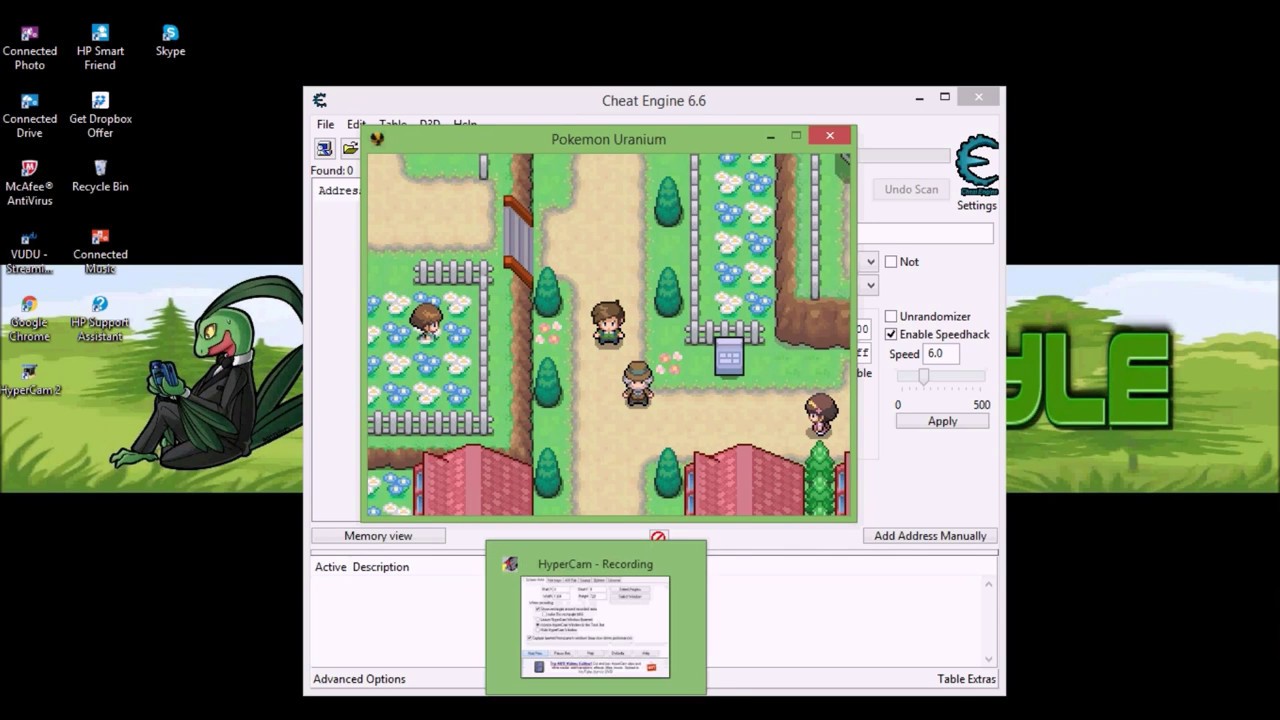The image size is (1280, 720).
Task: Click the HyperCam recording window thumbnail
Action: click(x=595, y=628)
